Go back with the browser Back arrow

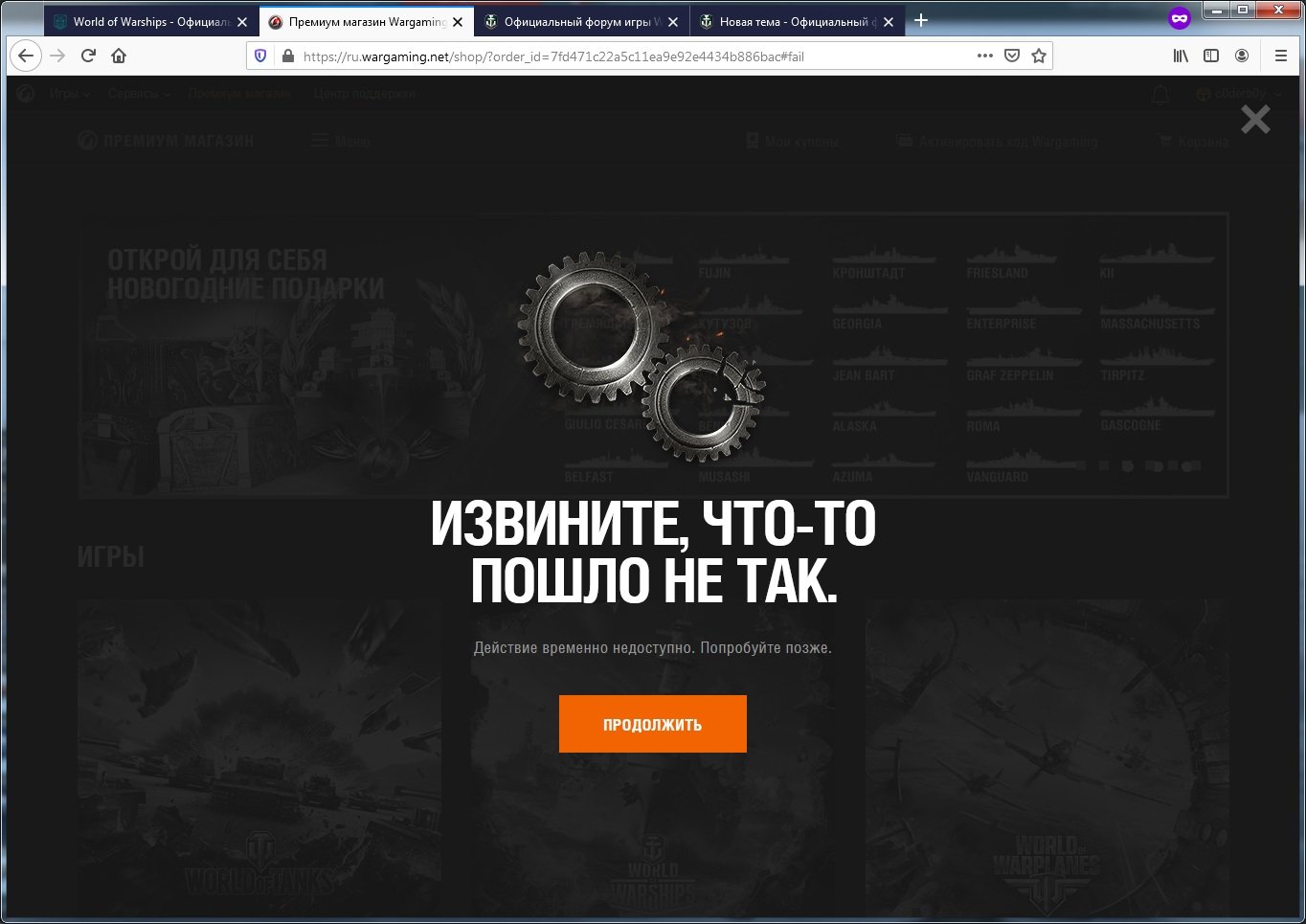click(x=26, y=56)
